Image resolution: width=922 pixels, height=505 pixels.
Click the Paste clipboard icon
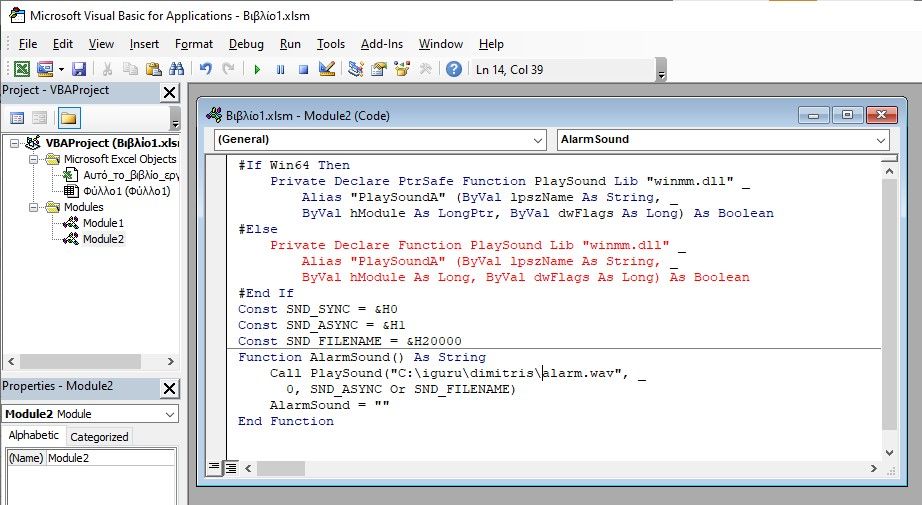point(153,69)
